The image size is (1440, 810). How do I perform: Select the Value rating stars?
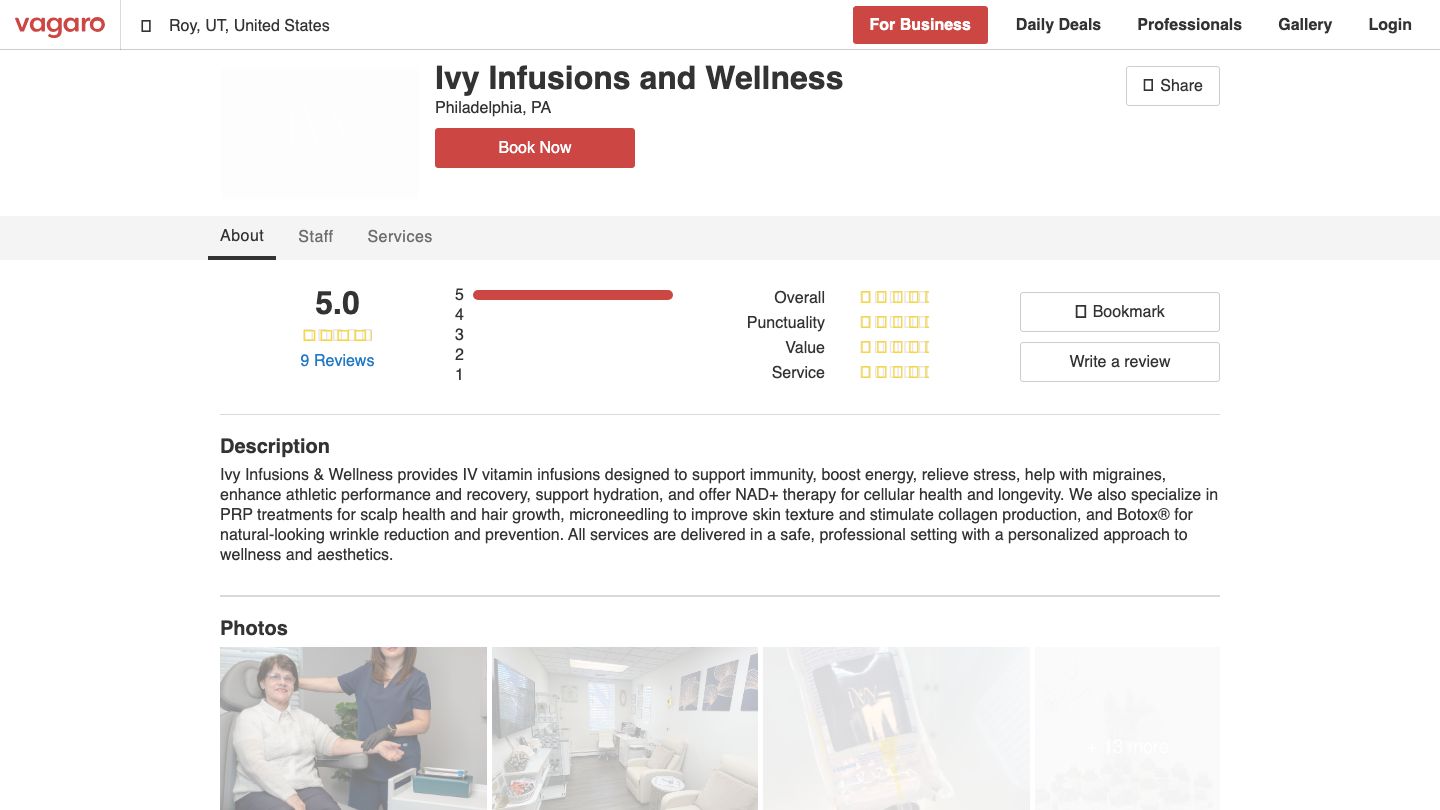894,347
